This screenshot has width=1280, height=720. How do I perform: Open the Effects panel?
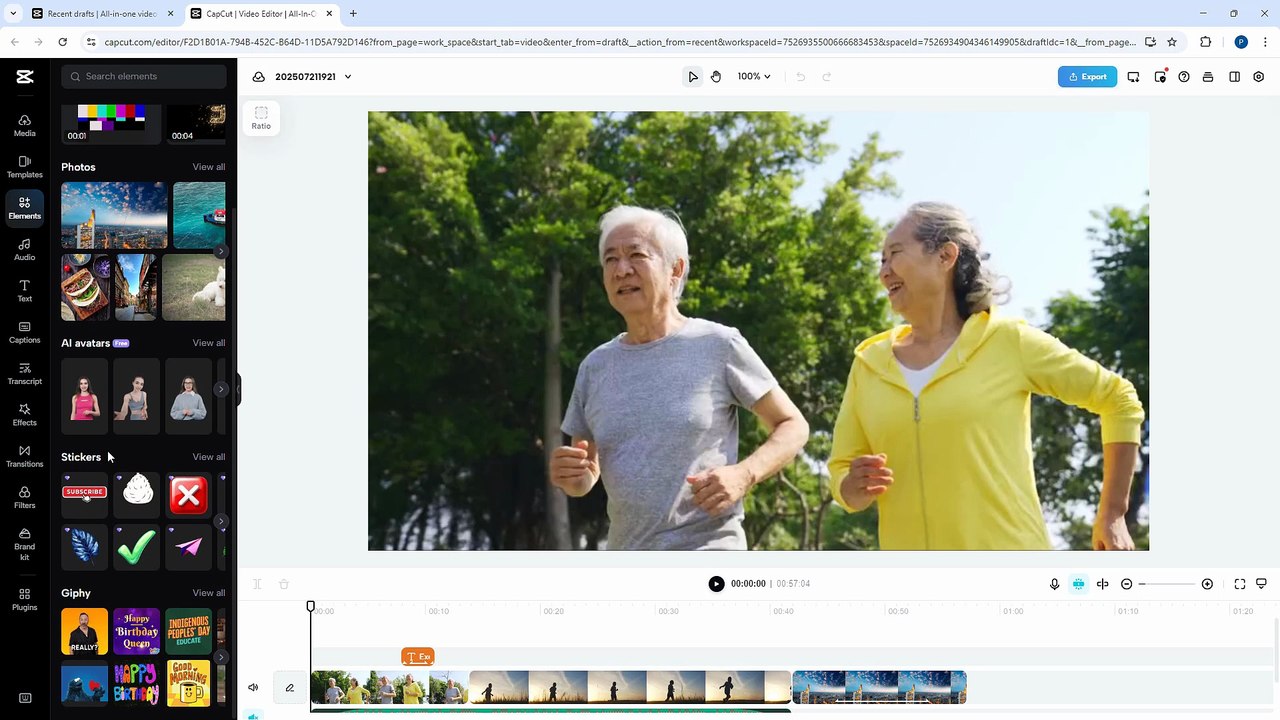[24, 415]
